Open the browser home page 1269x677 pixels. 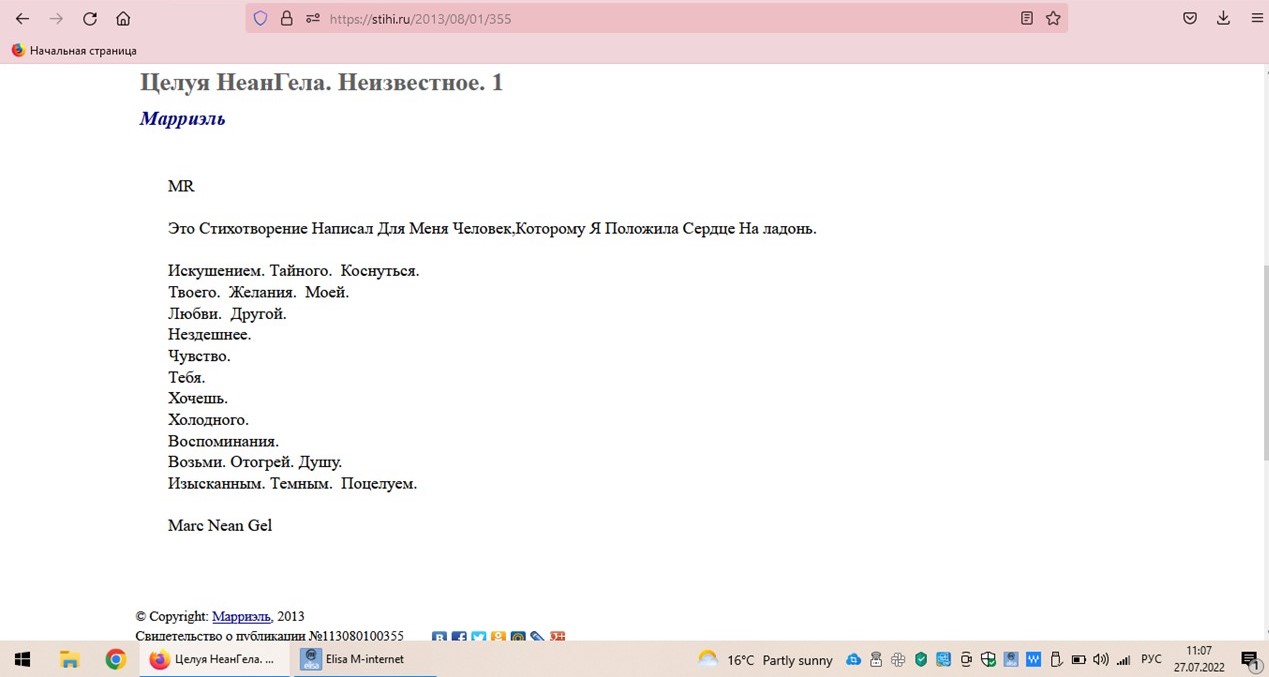pyautogui.click(x=123, y=18)
